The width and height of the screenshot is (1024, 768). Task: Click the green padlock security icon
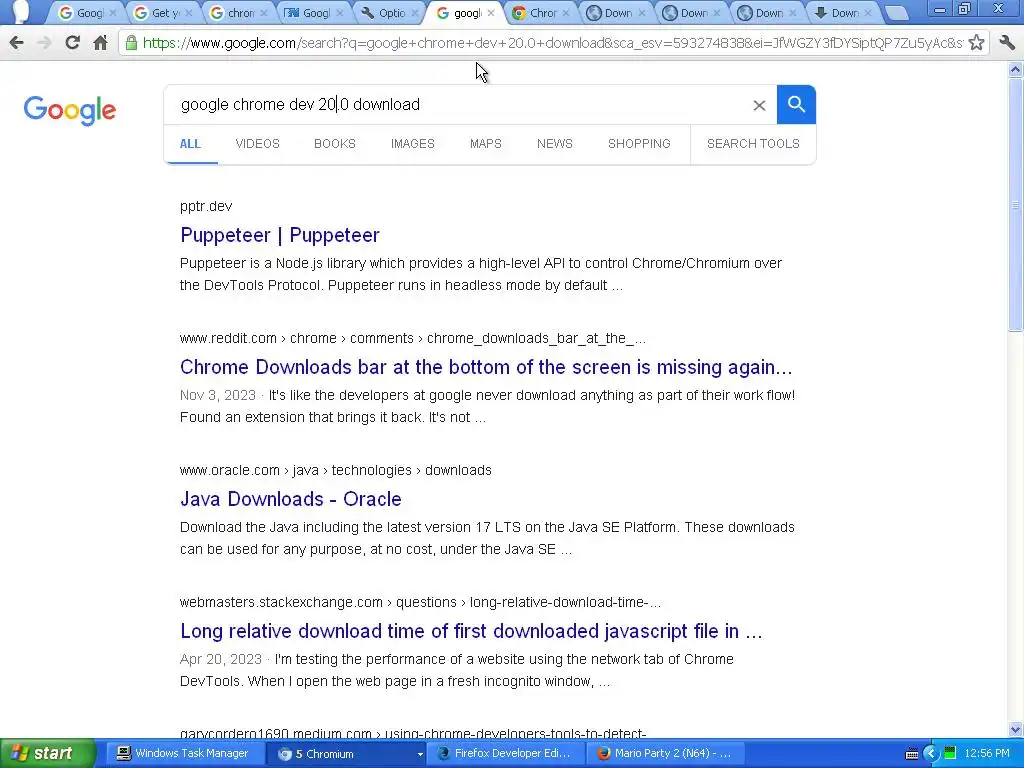(x=131, y=43)
